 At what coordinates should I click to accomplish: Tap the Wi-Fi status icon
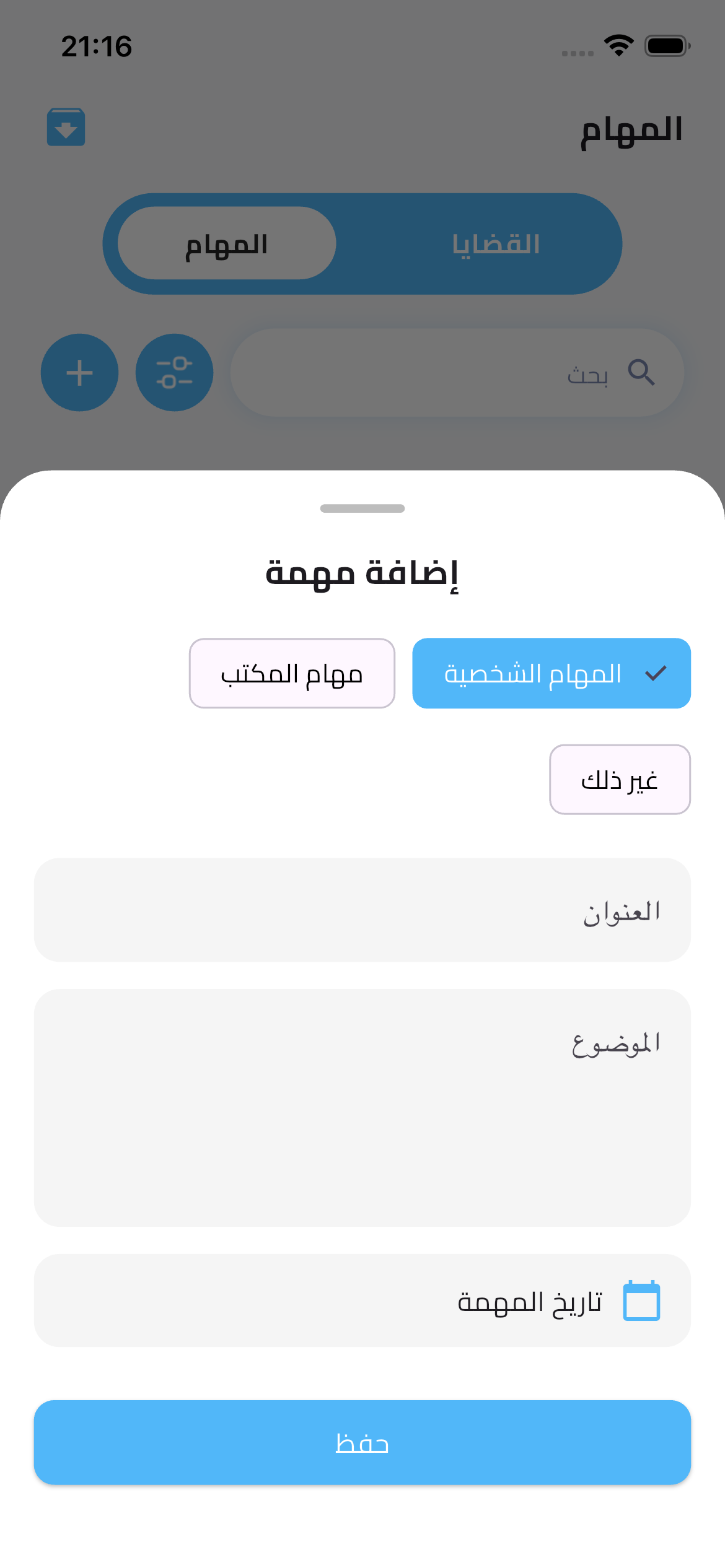pos(618,46)
